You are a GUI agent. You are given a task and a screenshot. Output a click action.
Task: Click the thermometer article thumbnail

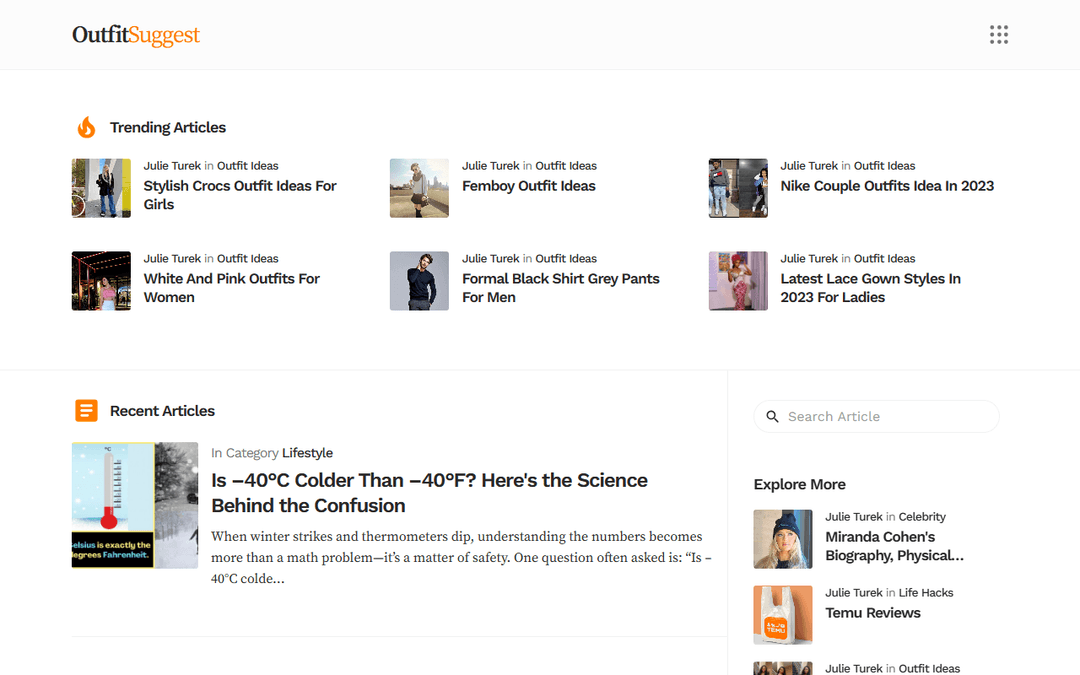click(x=135, y=505)
